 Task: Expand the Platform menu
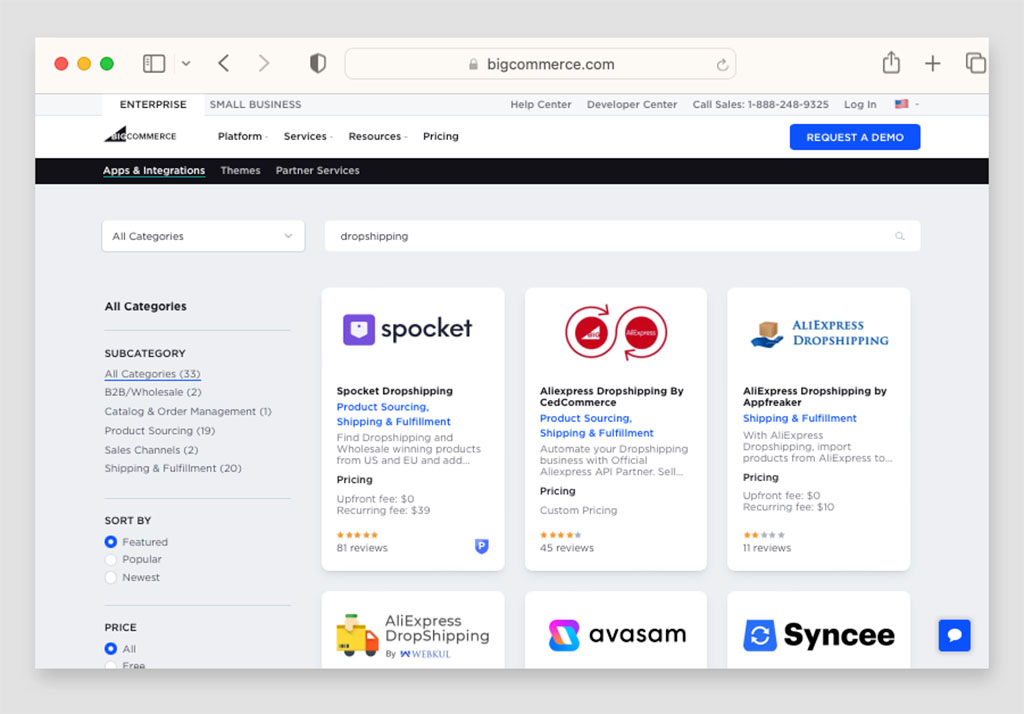[x=242, y=137]
